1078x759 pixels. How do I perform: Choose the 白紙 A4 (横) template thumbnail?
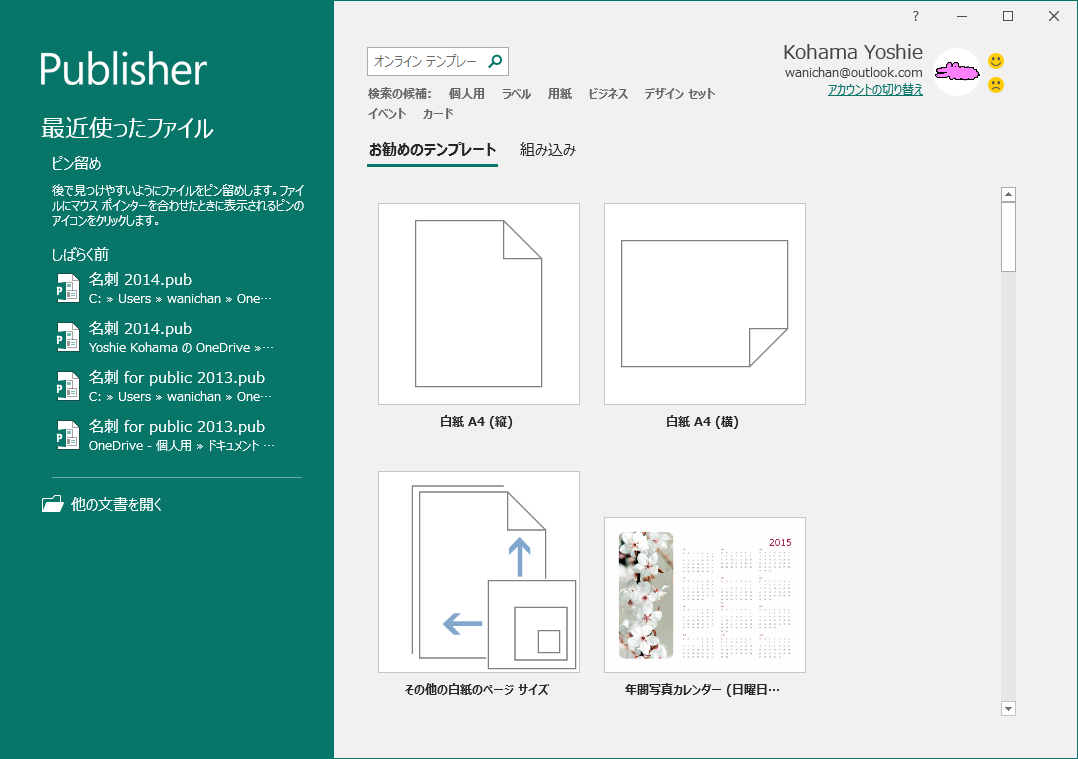pos(705,304)
